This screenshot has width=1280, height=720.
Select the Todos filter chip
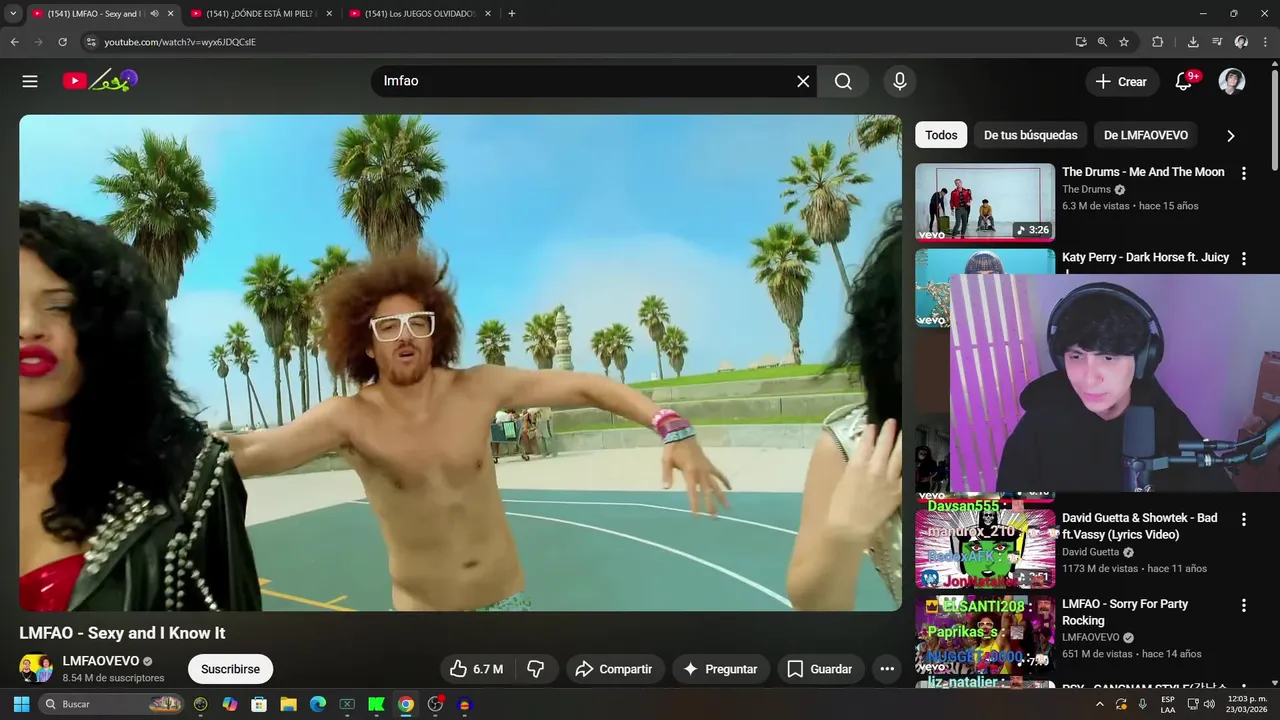tap(941, 135)
